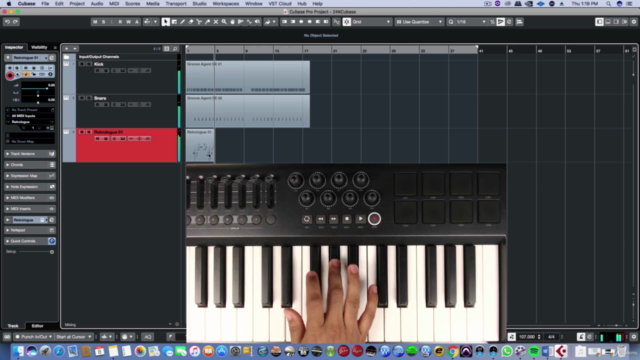Click the No Track Preset field
Image resolution: width=640 pixels, height=360 pixels.
click(30, 110)
